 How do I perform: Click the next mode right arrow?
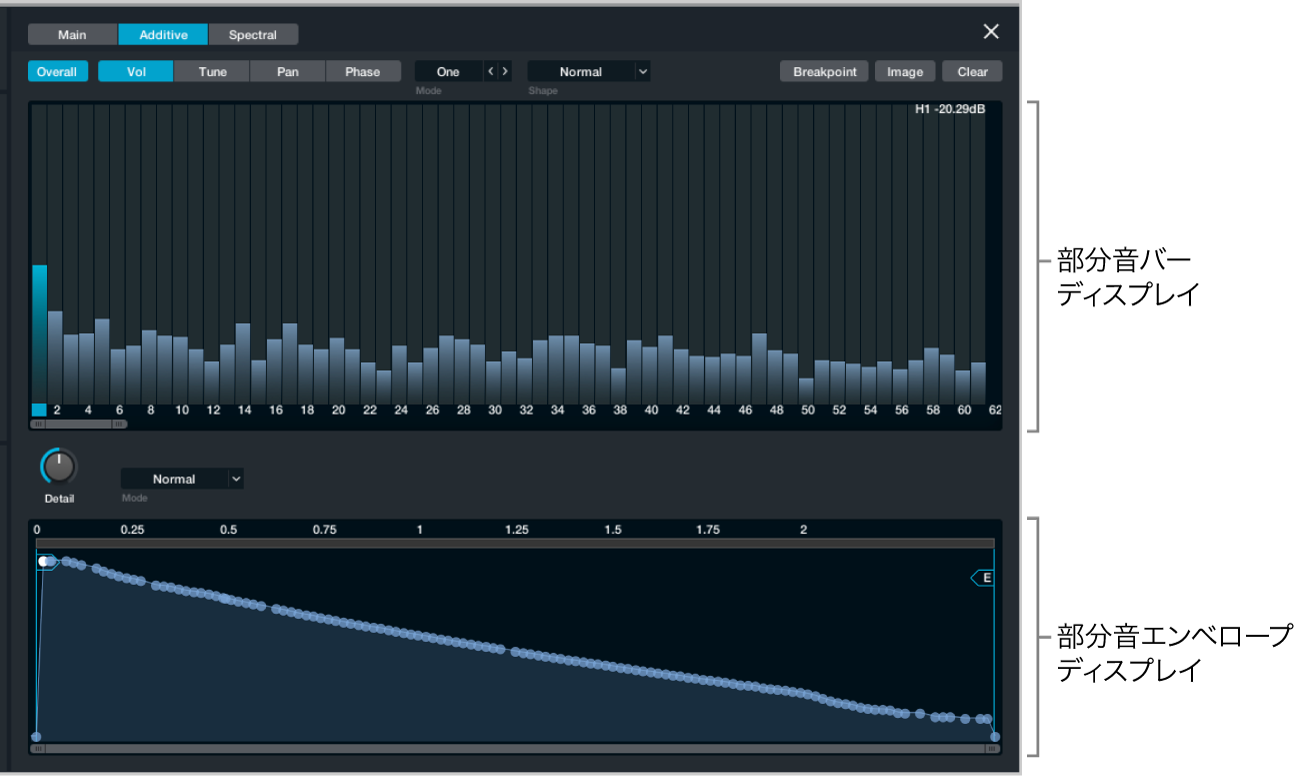tap(505, 72)
